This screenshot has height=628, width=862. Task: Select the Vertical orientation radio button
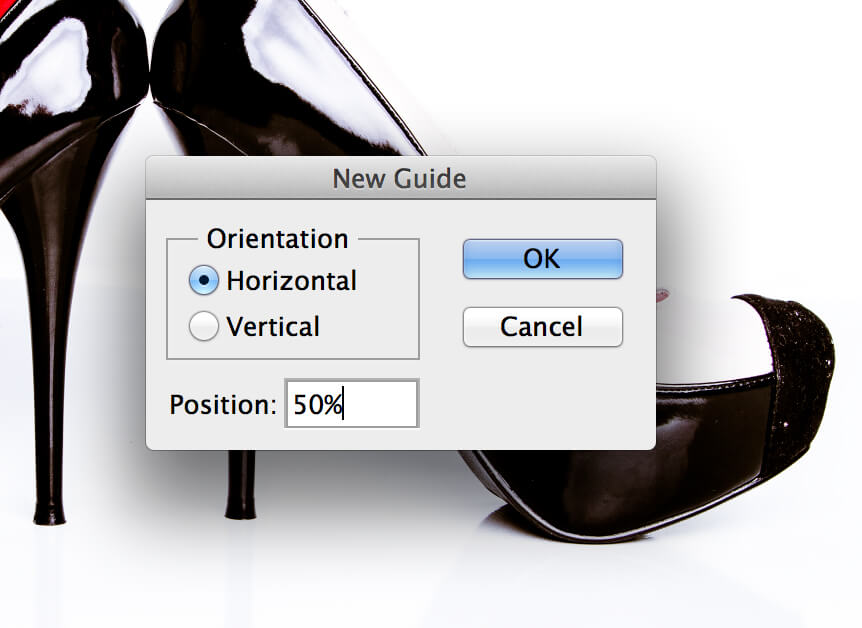click(204, 326)
